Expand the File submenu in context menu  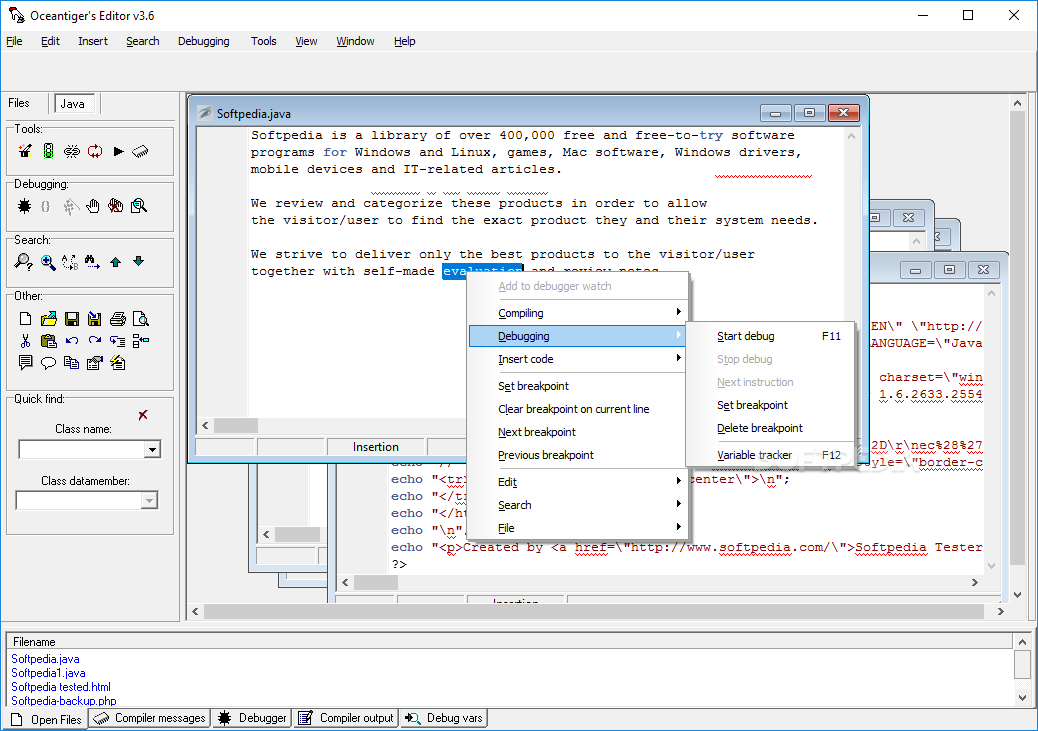(x=577, y=528)
